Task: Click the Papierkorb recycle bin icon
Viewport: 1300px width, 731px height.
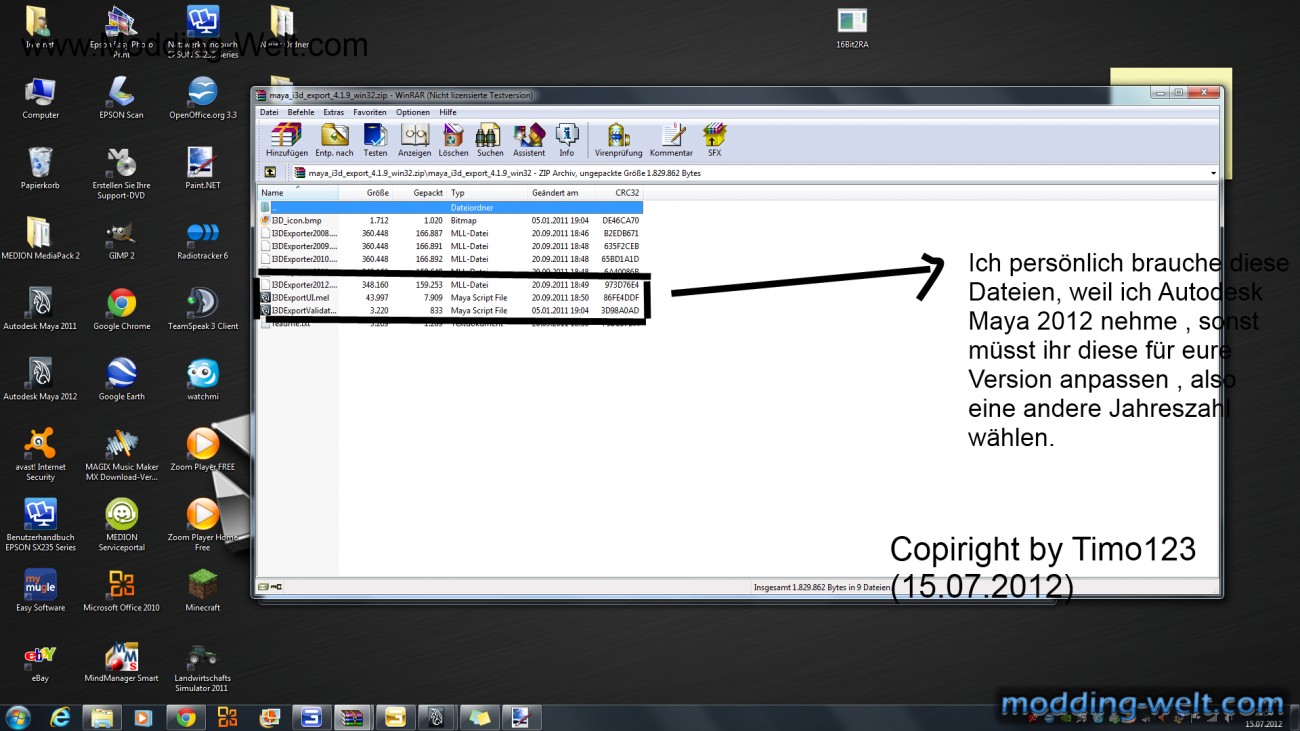Action: coord(40,168)
